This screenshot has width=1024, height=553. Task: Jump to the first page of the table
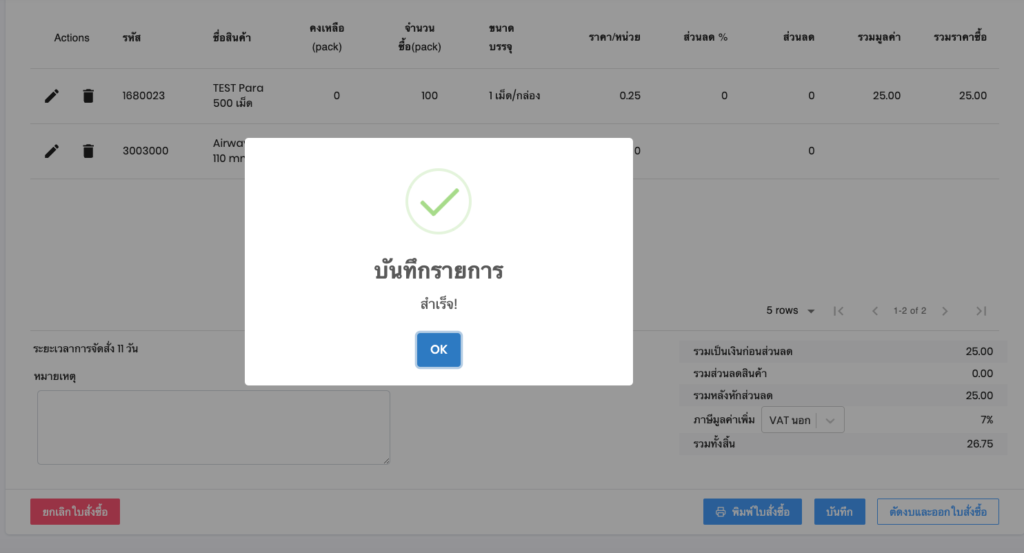839,311
